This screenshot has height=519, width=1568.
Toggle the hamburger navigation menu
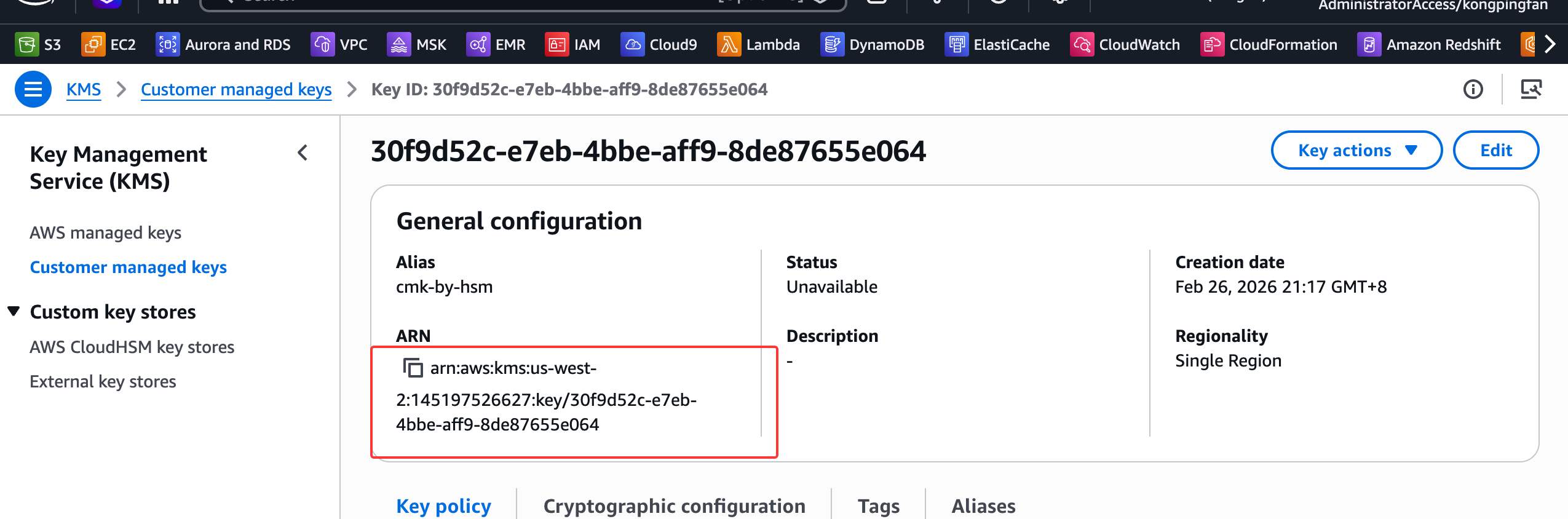33,90
